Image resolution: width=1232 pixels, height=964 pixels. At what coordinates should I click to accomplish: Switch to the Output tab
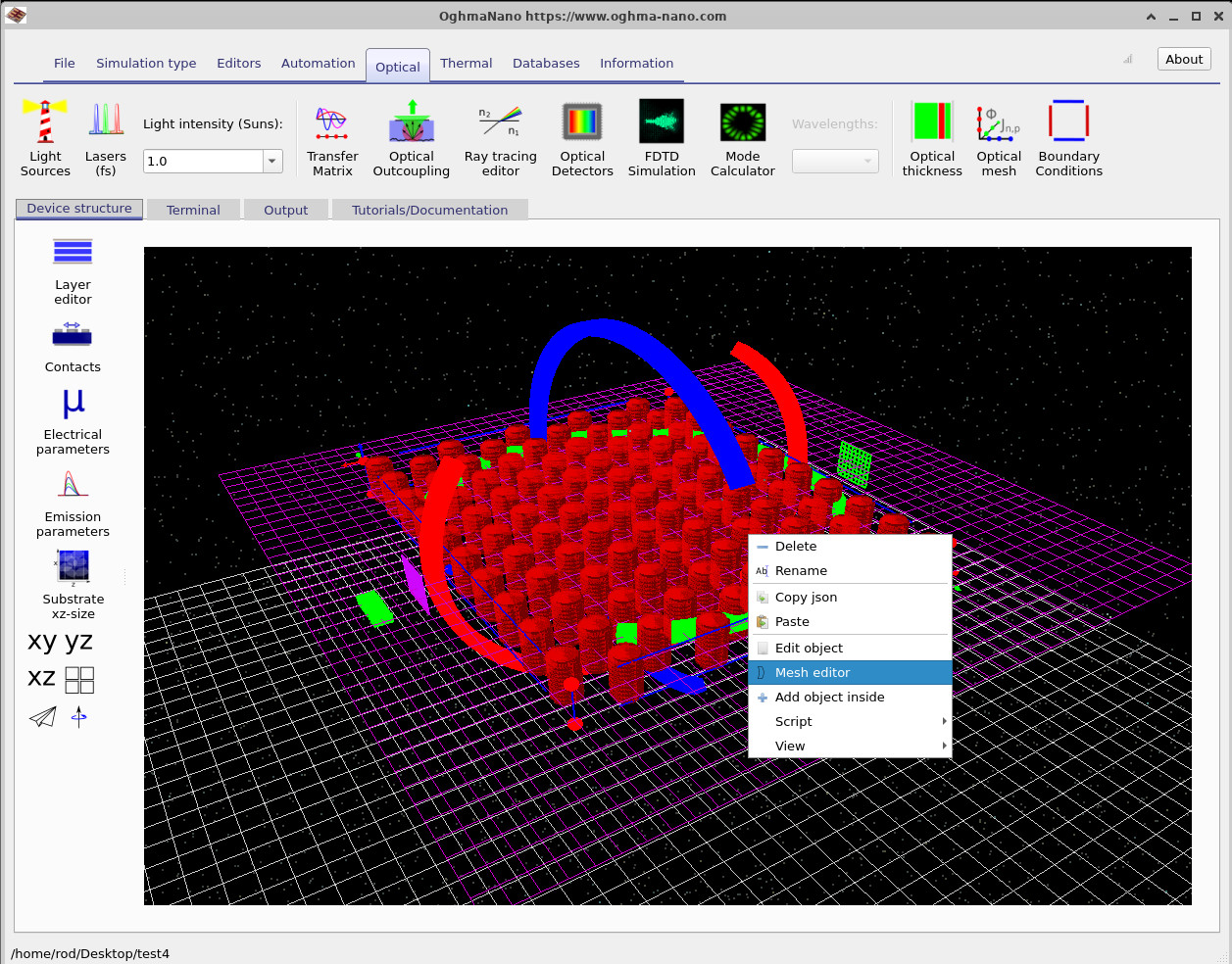[x=286, y=210]
